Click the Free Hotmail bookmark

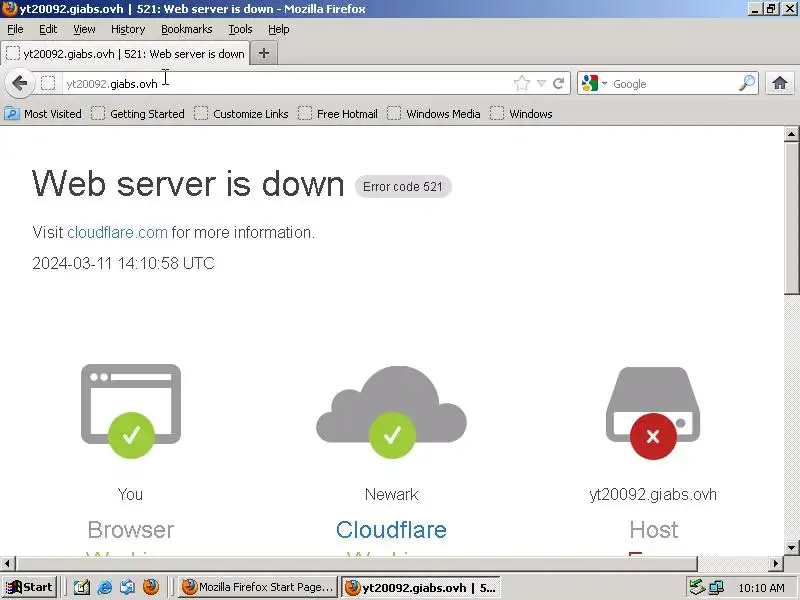[x=338, y=114]
